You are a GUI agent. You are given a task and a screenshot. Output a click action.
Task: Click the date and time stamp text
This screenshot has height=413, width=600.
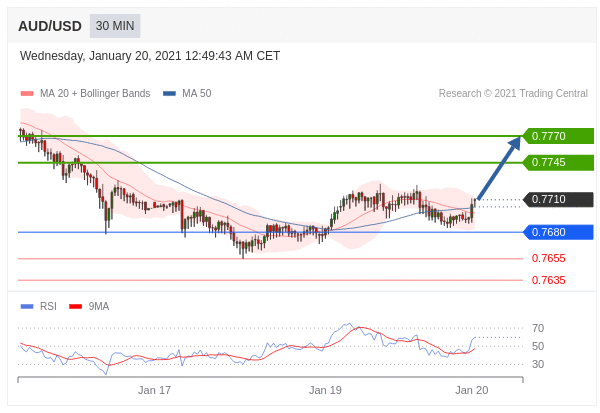pos(150,56)
